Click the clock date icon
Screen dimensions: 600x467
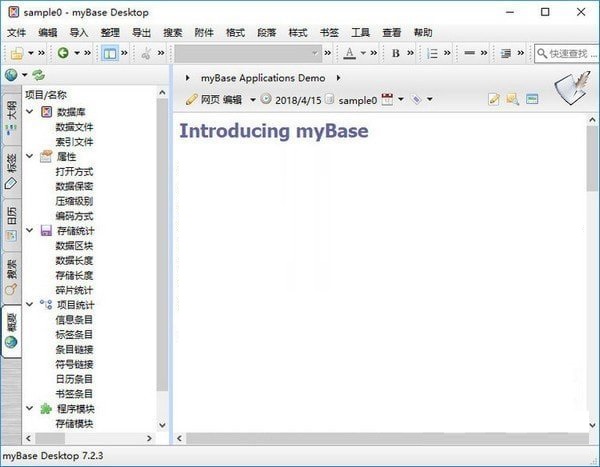tap(266, 99)
